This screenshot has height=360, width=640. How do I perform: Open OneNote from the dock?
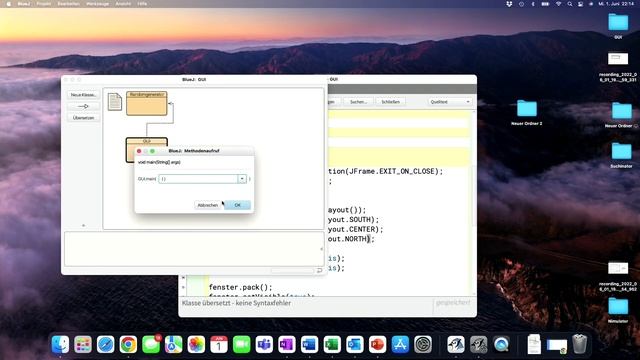click(x=287, y=344)
